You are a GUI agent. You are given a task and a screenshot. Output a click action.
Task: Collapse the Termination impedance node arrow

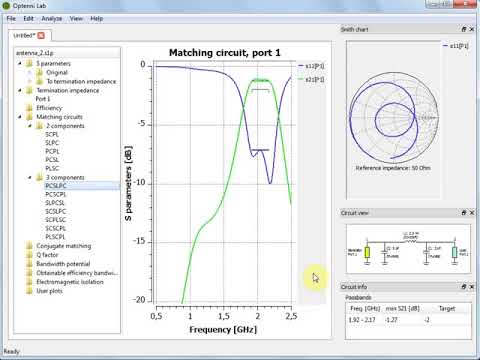click(19, 90)
